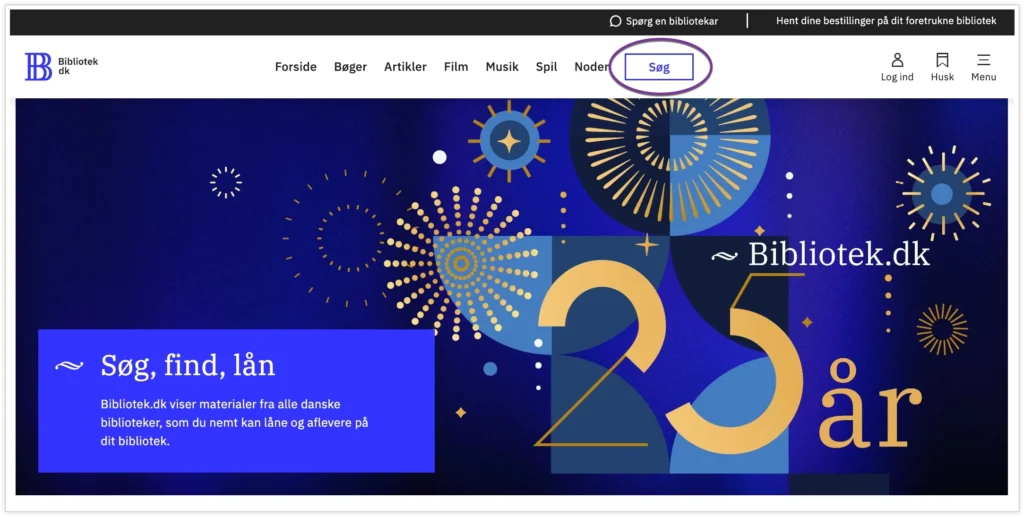Screen dimensions: 1024x517
Task: Select the Musik menu item
Action: pos(502,67)
